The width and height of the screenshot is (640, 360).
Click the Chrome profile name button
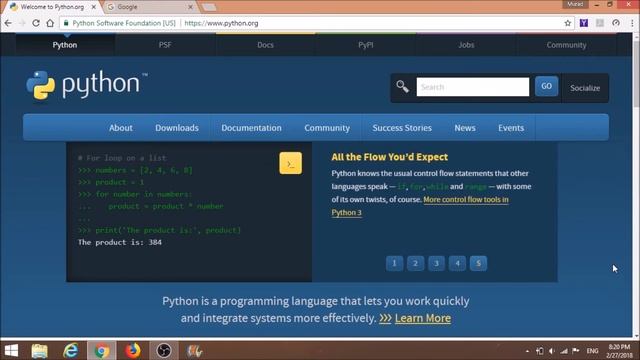(x=575, y=4)
